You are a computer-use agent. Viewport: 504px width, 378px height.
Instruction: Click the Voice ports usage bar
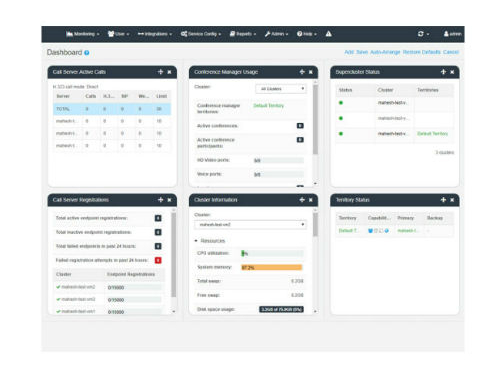279,174
